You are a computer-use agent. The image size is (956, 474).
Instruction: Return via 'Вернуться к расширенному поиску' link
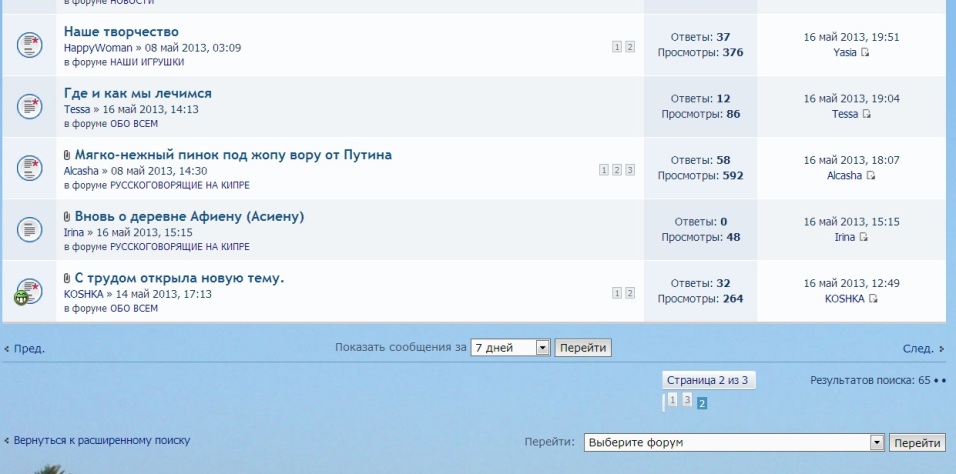point(101,440)
